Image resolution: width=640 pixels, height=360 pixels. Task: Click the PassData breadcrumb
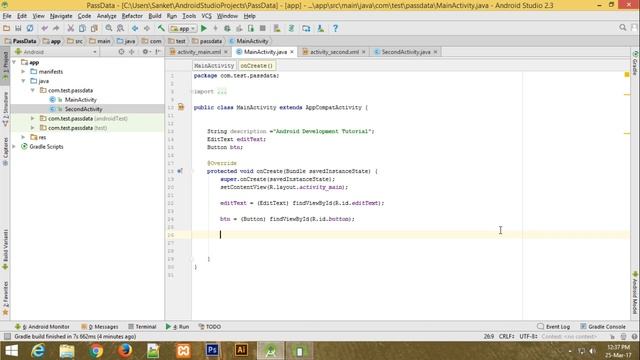pos(20,41)
